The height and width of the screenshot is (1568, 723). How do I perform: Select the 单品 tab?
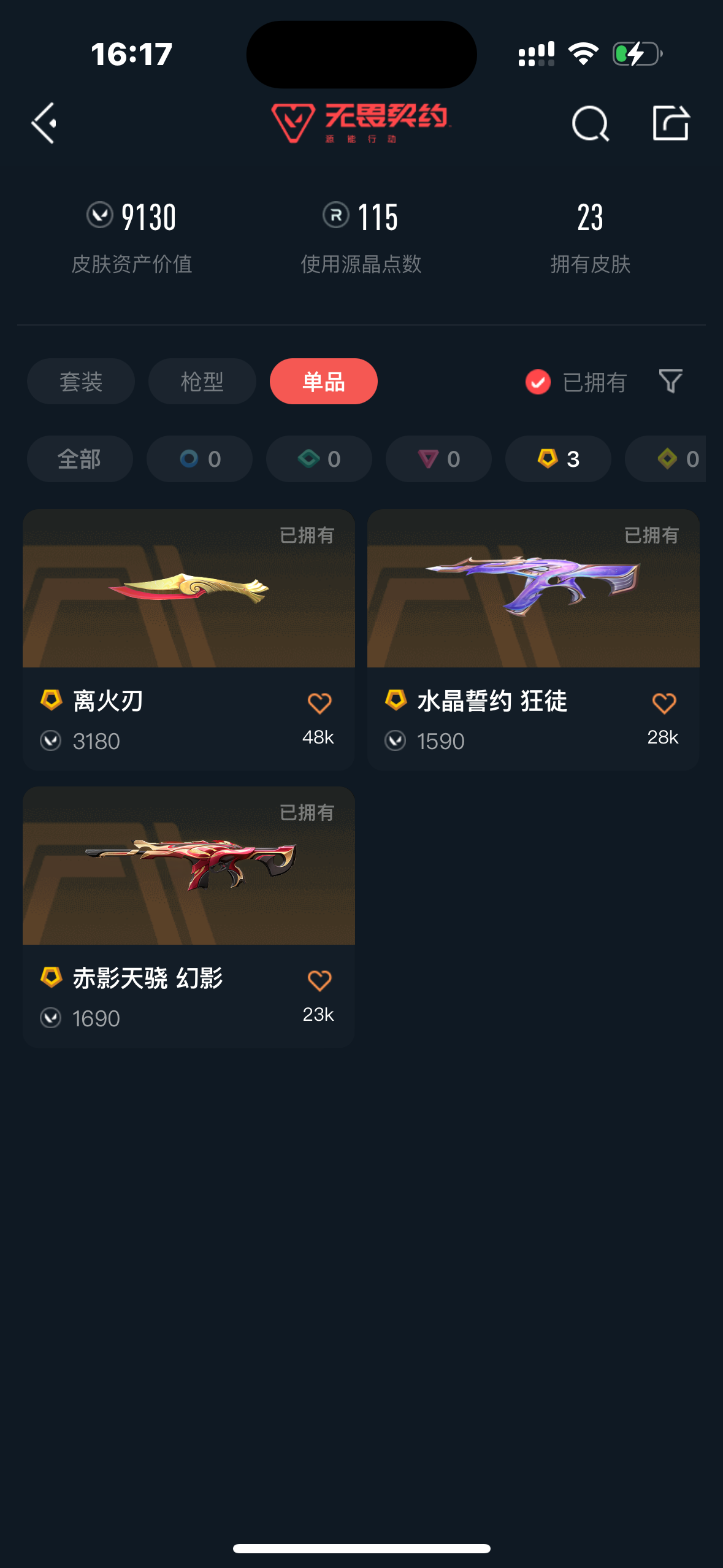324,382
